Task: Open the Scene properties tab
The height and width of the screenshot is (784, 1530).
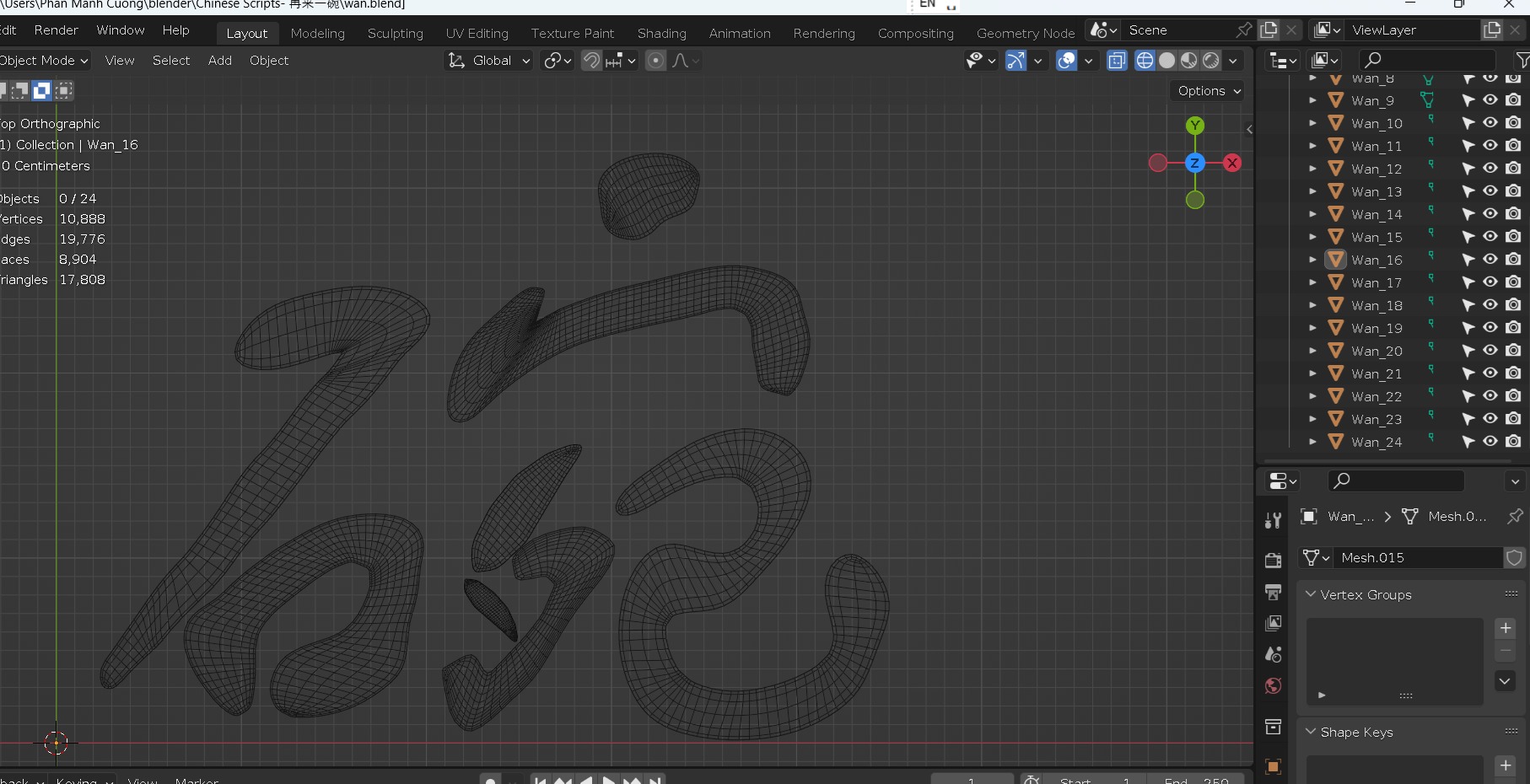Action: click(x=1274, y=654)
